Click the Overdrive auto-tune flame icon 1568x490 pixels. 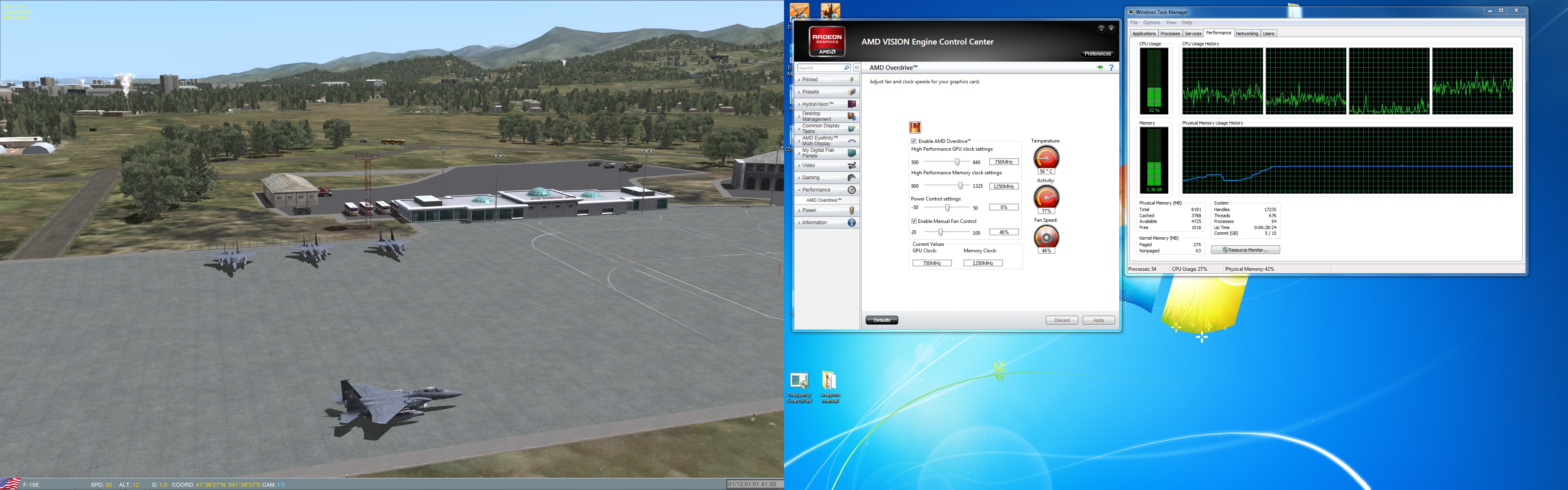[915, 127]
